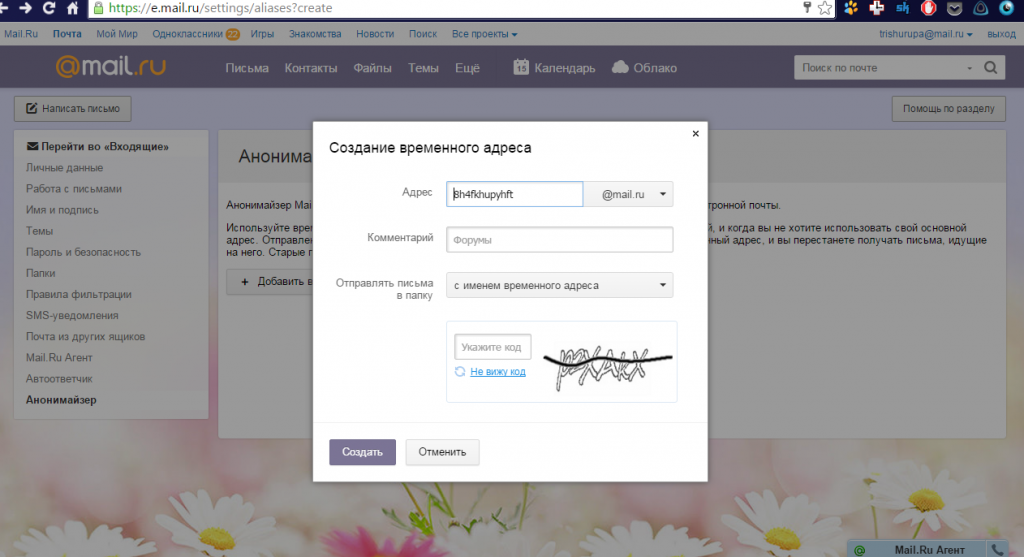Open the Письма tab

(247, 68)
